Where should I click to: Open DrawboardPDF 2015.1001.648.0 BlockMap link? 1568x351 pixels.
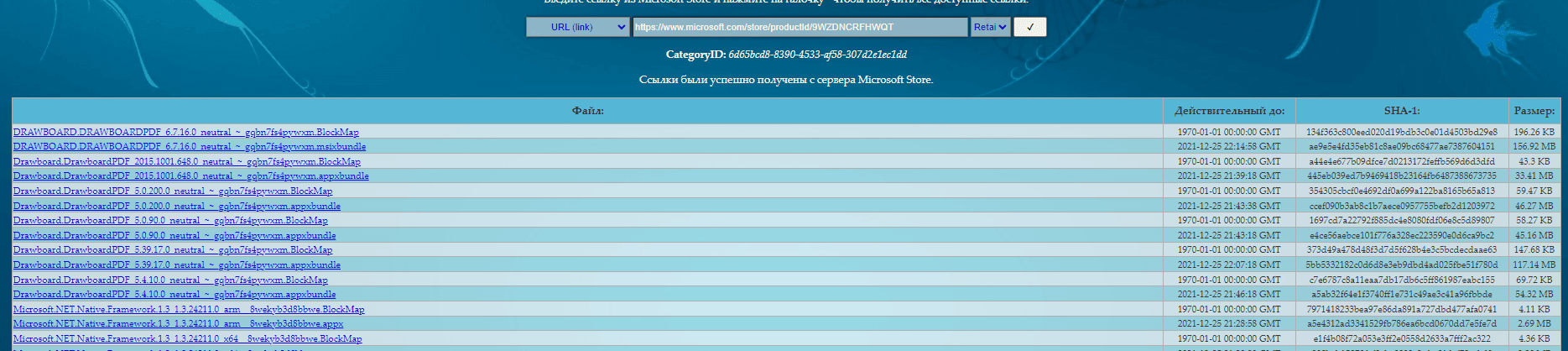(187, 161)
